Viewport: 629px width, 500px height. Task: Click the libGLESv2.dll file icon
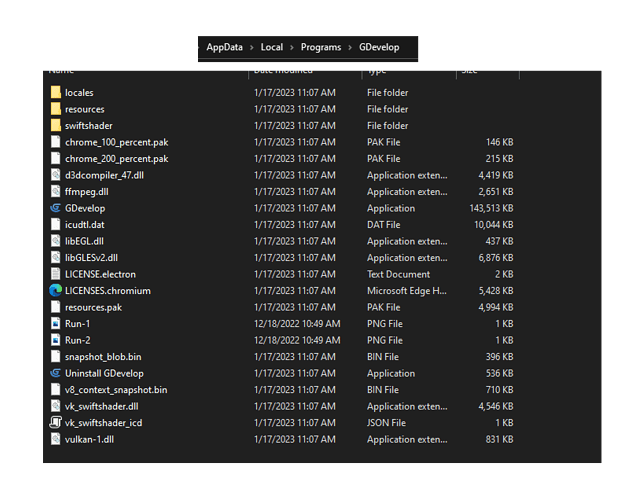(x=56, y=257)
